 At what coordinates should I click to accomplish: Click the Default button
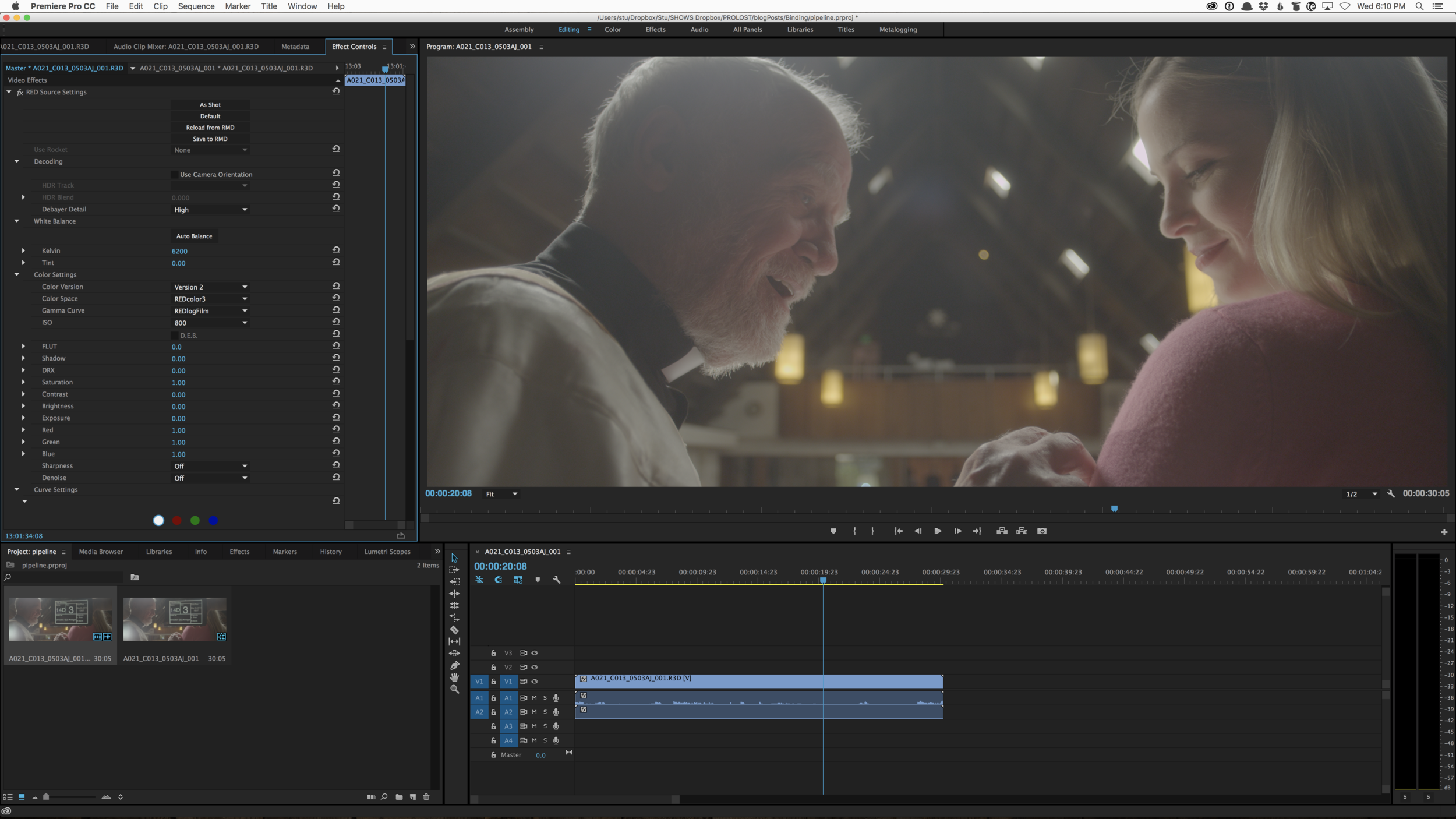click(x=210, y=116)
